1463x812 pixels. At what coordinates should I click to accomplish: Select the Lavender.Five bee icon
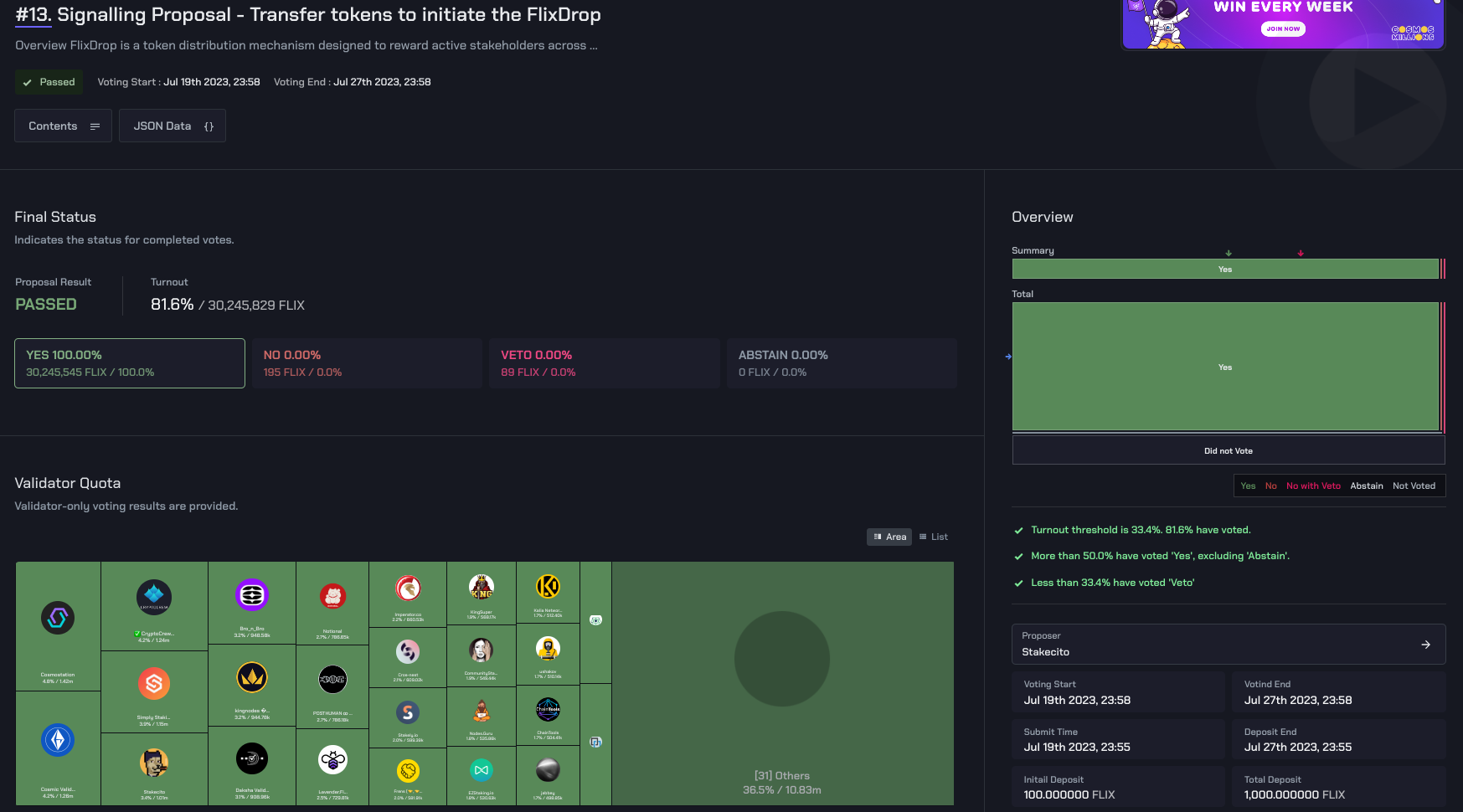pyautogui.click(x=332, y=759)
